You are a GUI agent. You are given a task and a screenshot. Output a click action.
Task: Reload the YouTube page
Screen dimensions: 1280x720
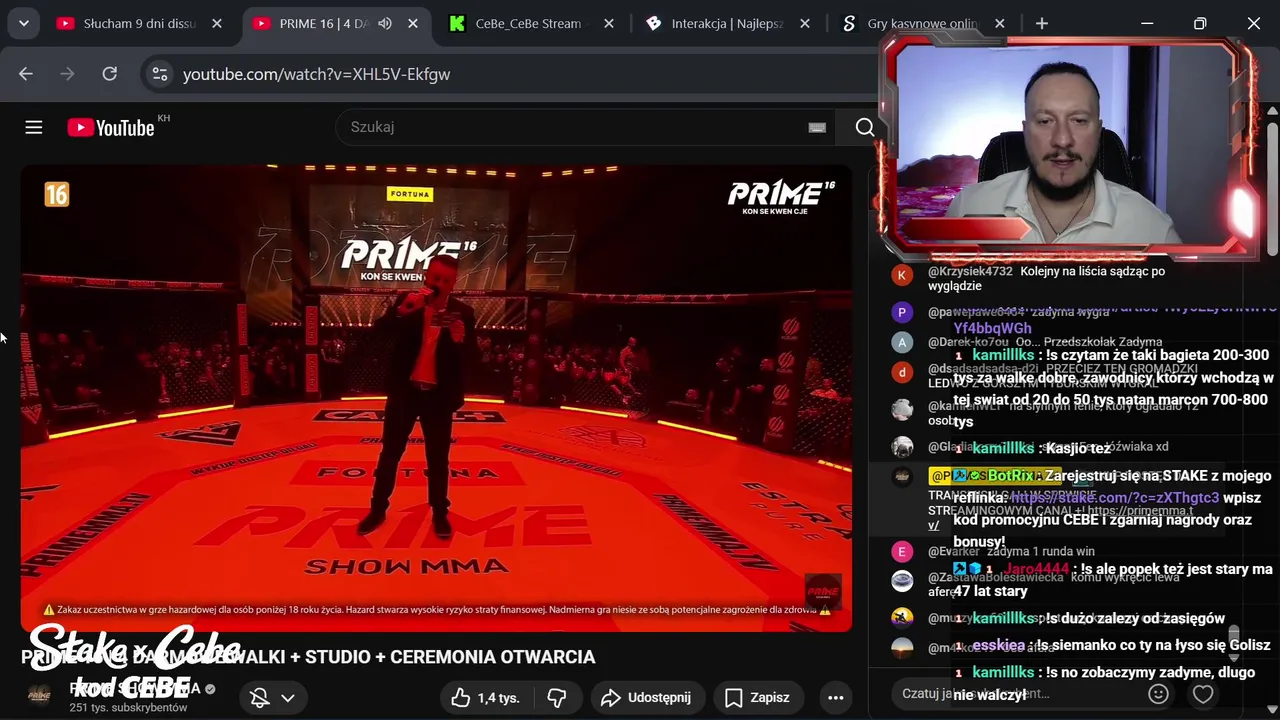coord(110,74)
